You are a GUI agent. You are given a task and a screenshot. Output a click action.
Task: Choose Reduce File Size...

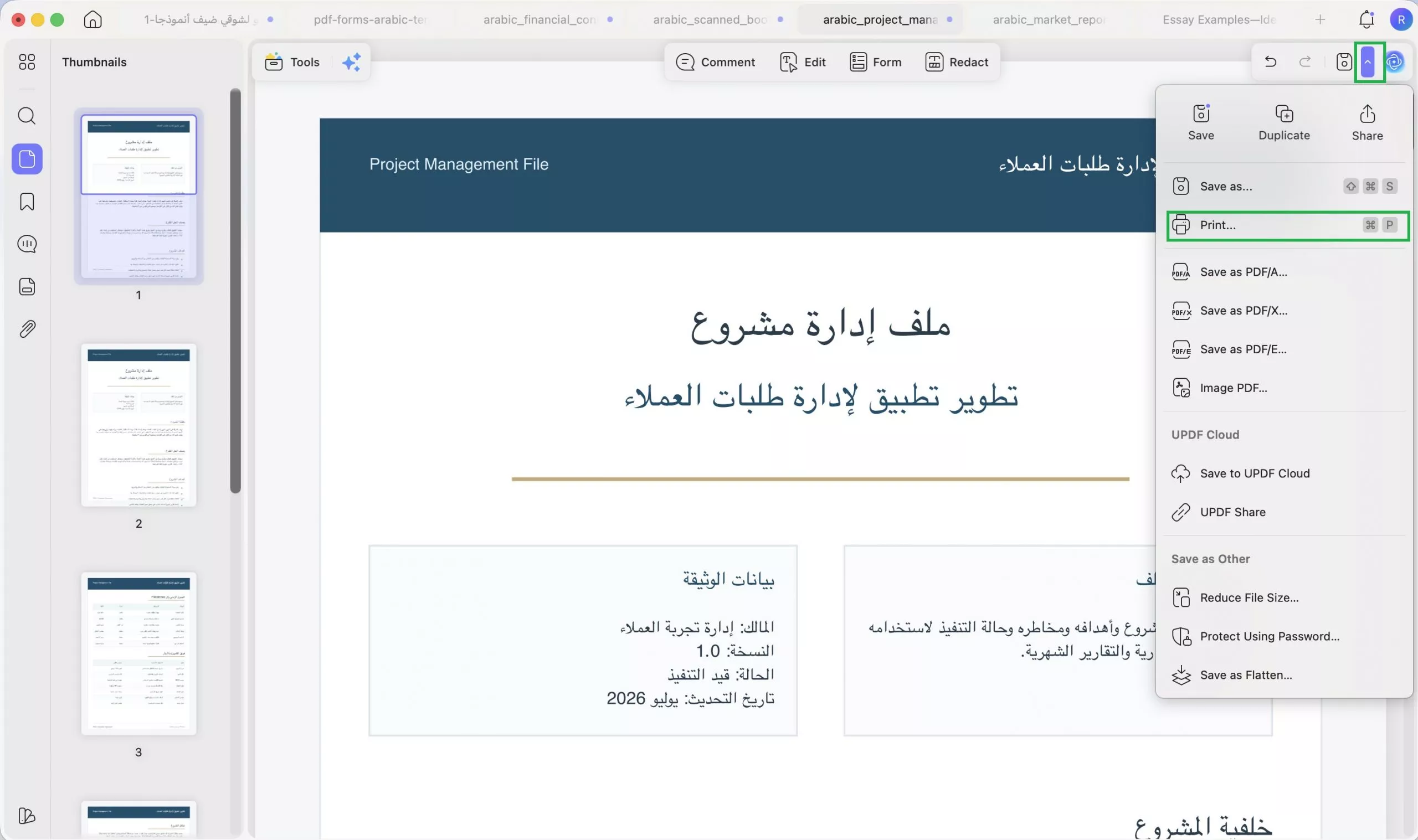[x=1285, y=597]
